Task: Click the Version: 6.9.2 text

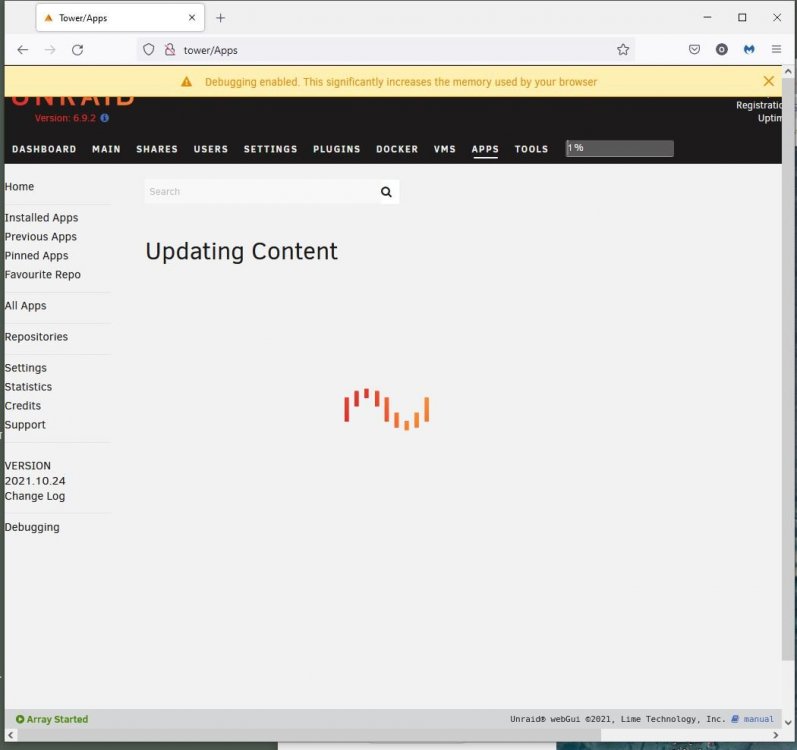Action: point(65,118)
